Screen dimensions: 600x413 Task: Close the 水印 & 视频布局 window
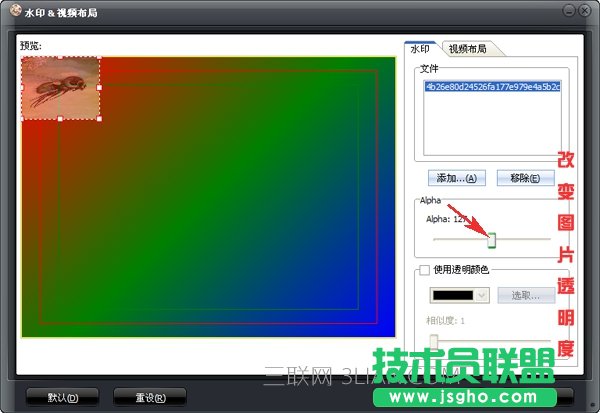pos(584,11)
